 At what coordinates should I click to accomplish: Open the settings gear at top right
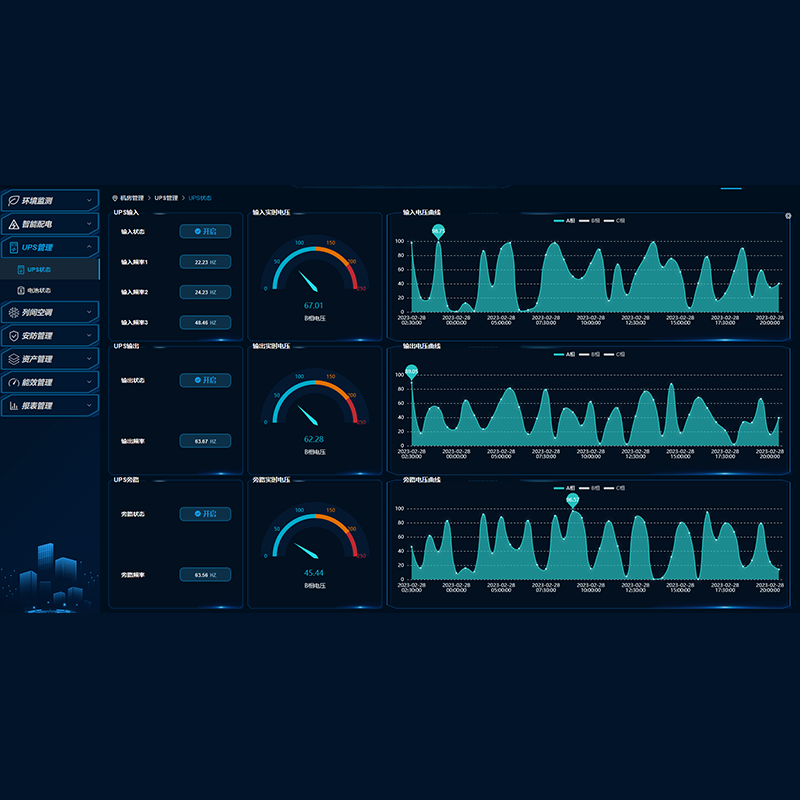tap(788, 216)
